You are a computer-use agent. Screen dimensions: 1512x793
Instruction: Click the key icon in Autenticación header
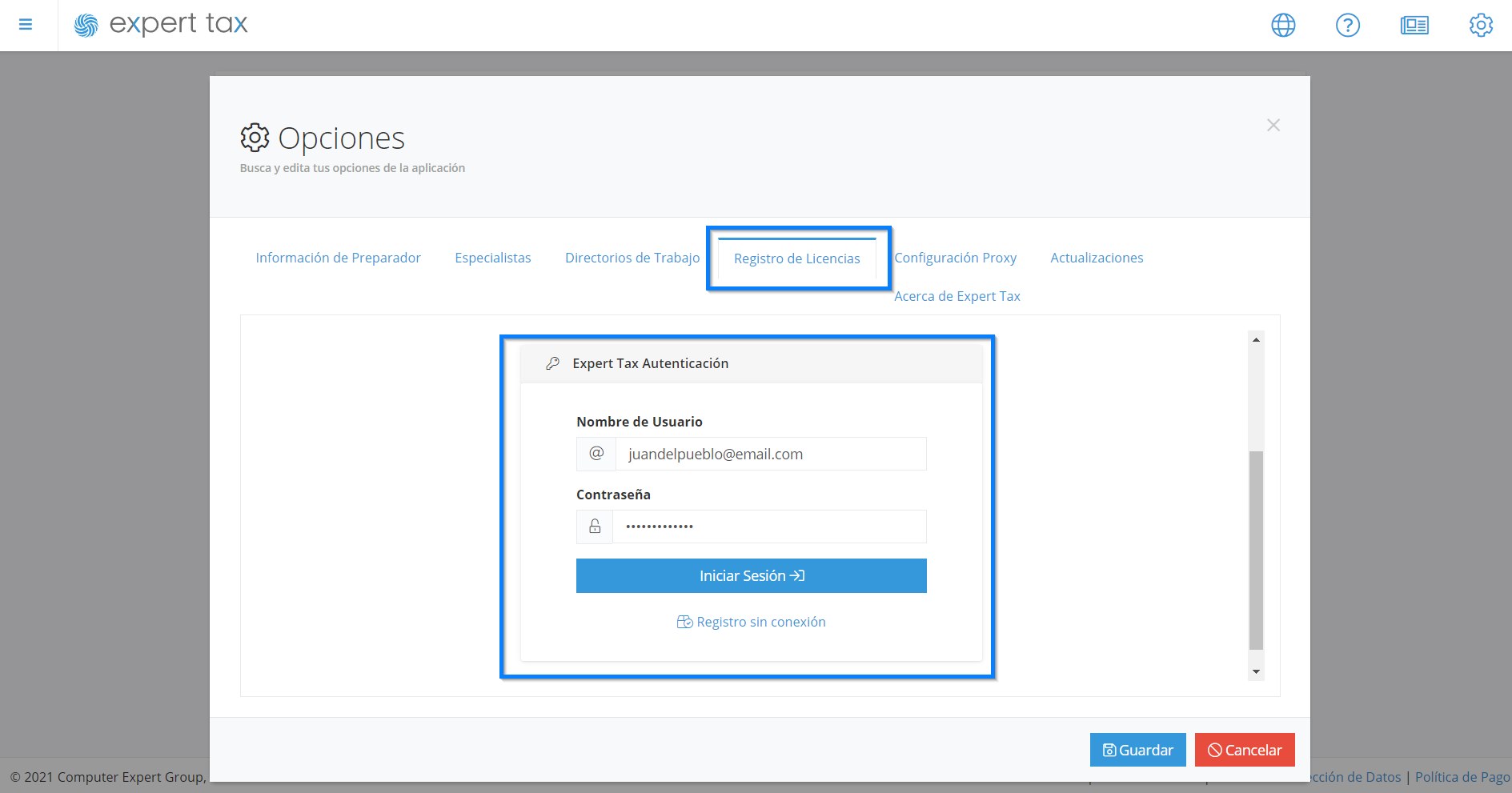[x=552, y=363]
